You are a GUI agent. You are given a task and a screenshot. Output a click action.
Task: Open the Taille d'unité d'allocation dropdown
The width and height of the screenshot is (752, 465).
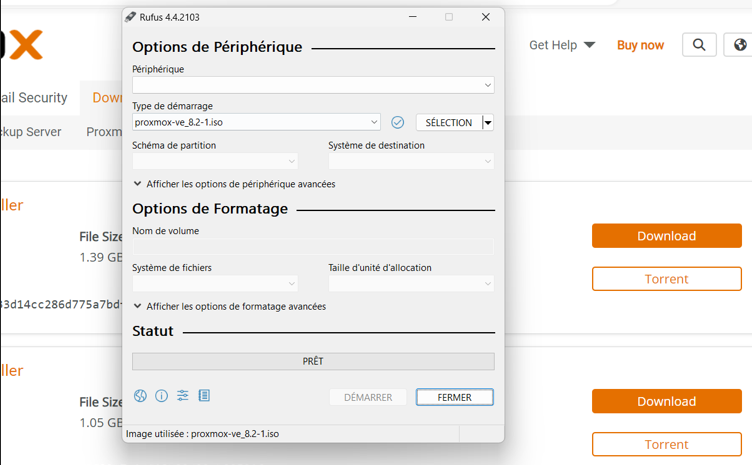click(411, 283)
